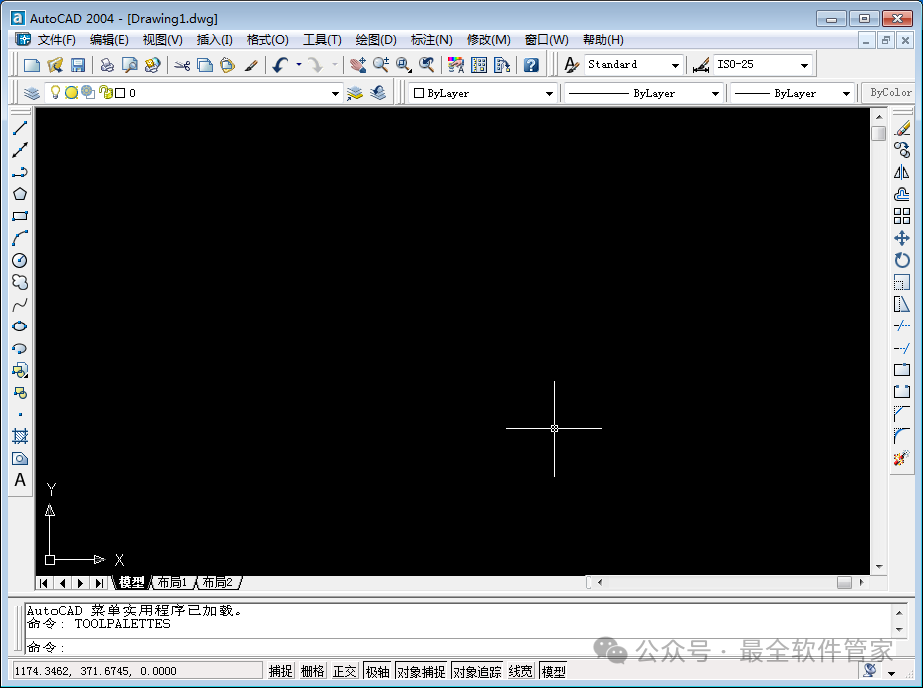The width and height of the screenshot is (923, 688).
Task: Click the Save drawing icon
Action: click(78, 65)
